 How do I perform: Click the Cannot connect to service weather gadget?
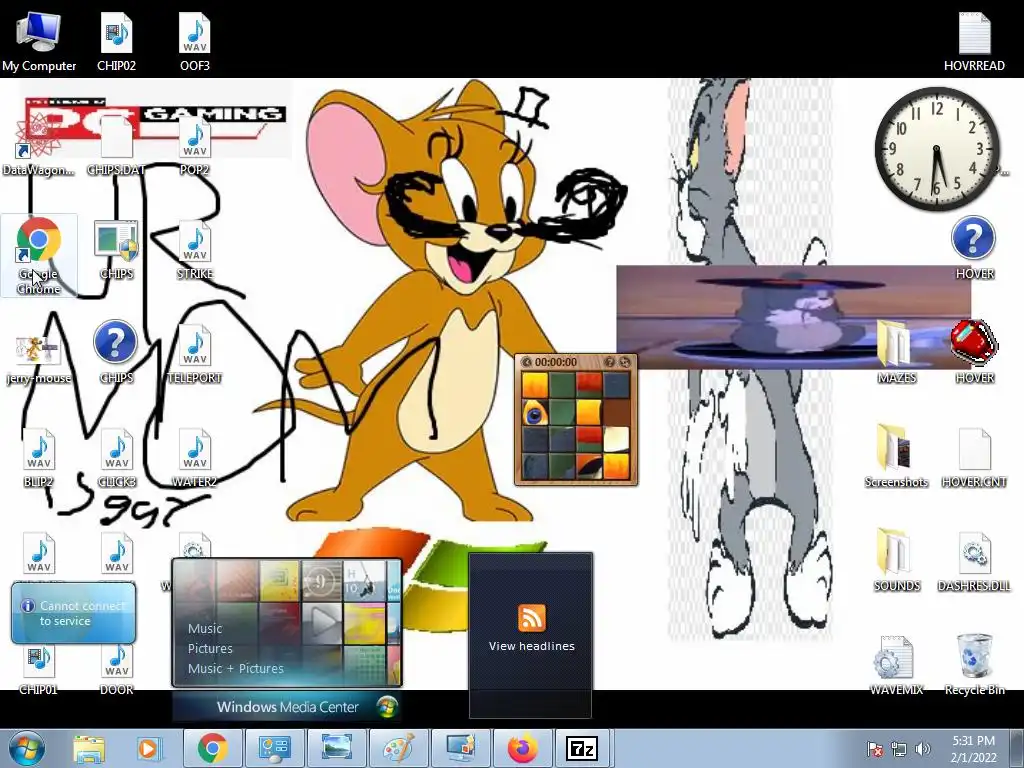[x=73, y=613]
